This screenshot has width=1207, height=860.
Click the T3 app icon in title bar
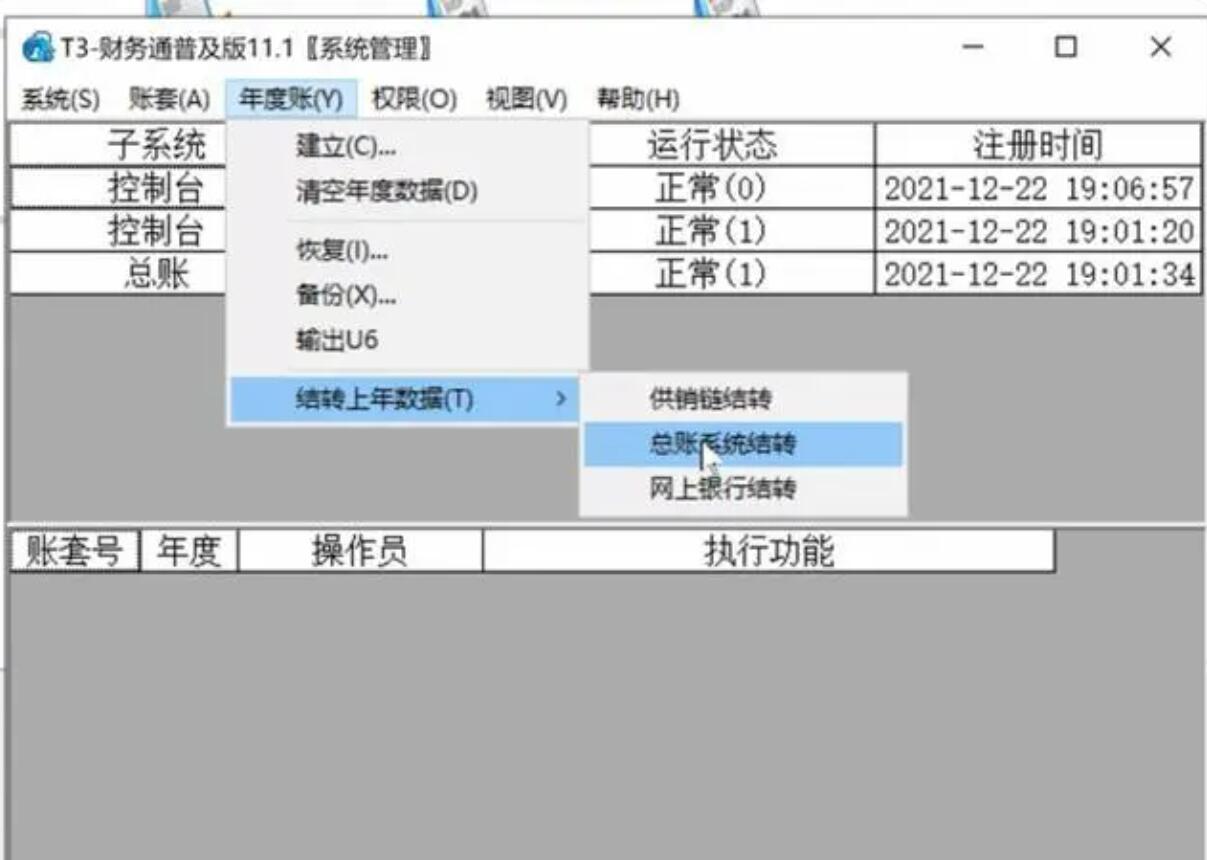pos(36,47)
